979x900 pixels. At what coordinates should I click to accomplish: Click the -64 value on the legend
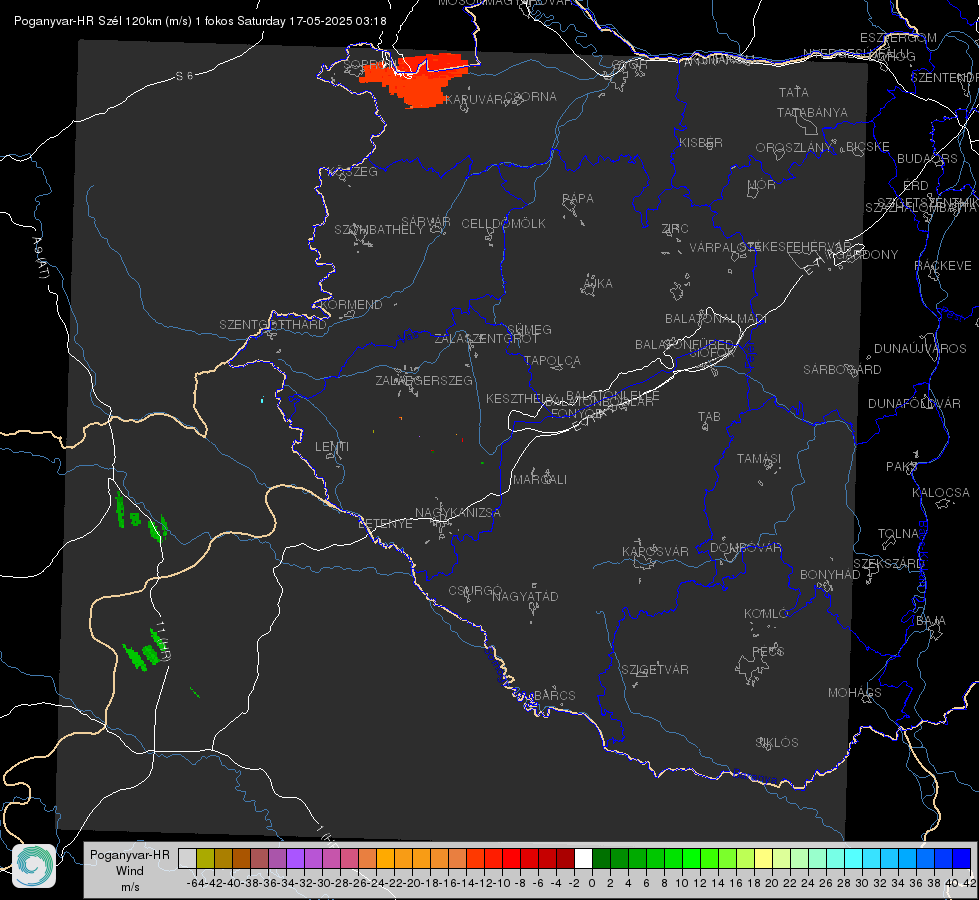tap(196, 883)
